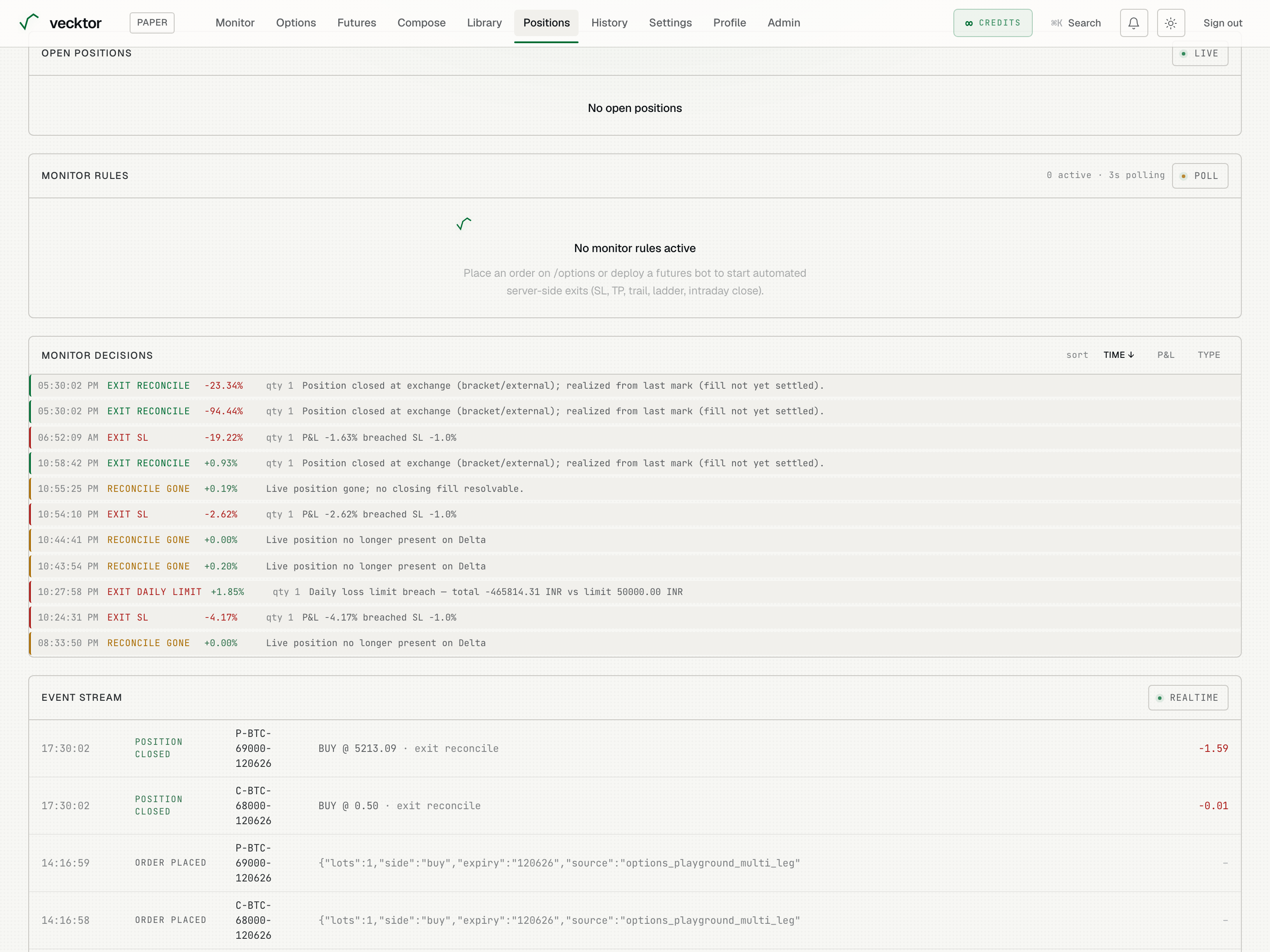Image resolution: width=1270 pixels, height=952 pixels.
Task: Go to the Profile tab
Action: tap(729, 23)
